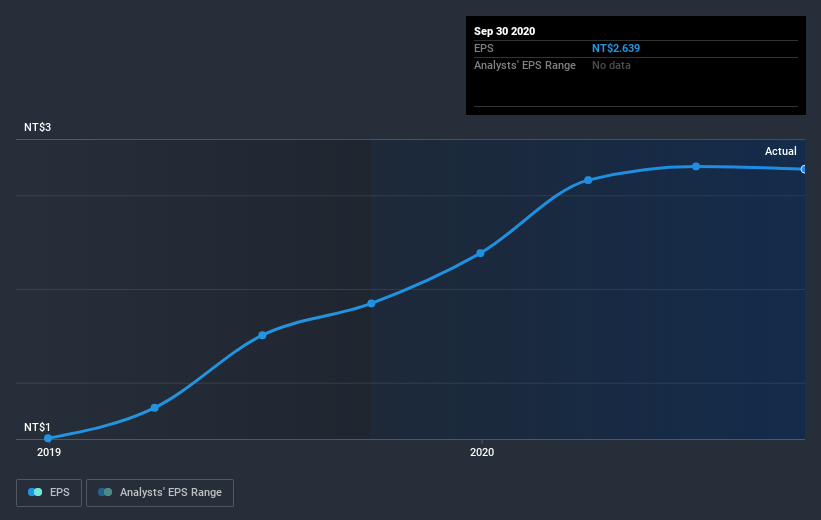Viewport: 821px width, 520px height.
Task: Select the peak EPS data point
Action: (696, 167)
